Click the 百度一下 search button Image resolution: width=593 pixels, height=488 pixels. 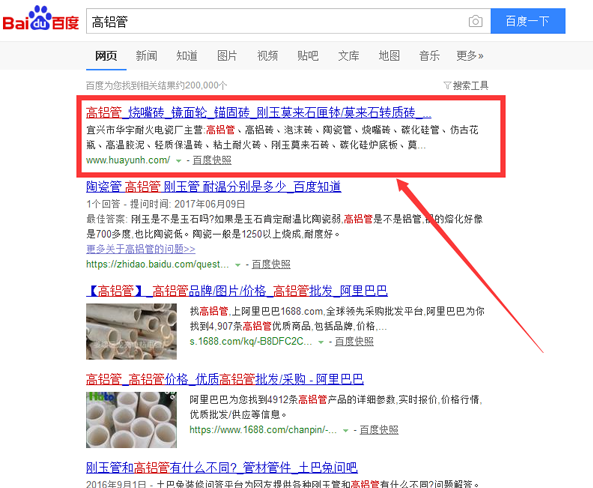pos(528,21)
